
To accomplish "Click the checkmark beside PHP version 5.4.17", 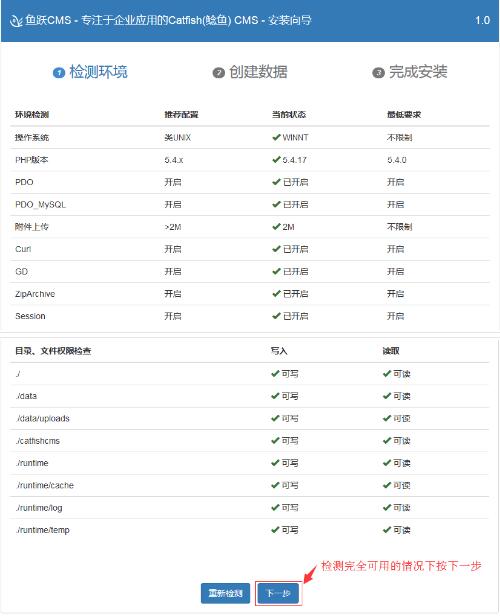I will 276,160.
